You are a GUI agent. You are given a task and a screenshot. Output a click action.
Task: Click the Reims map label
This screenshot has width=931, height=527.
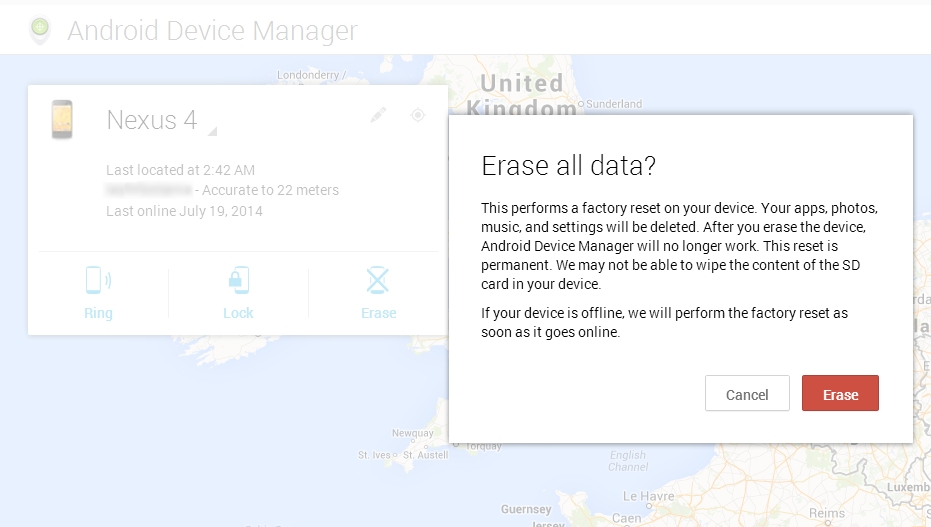[x=827, y=513]
